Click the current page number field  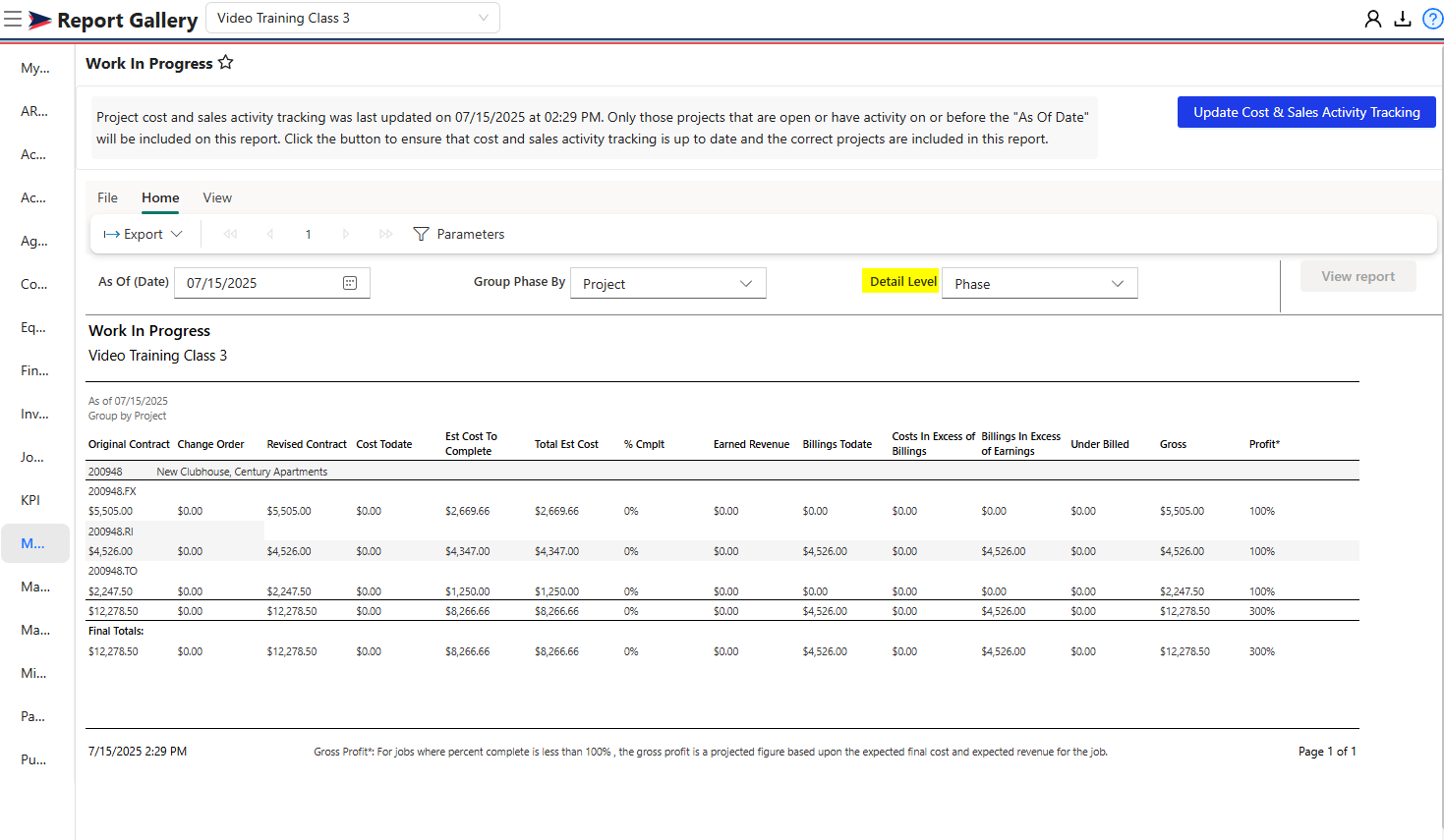click(308, 234)
